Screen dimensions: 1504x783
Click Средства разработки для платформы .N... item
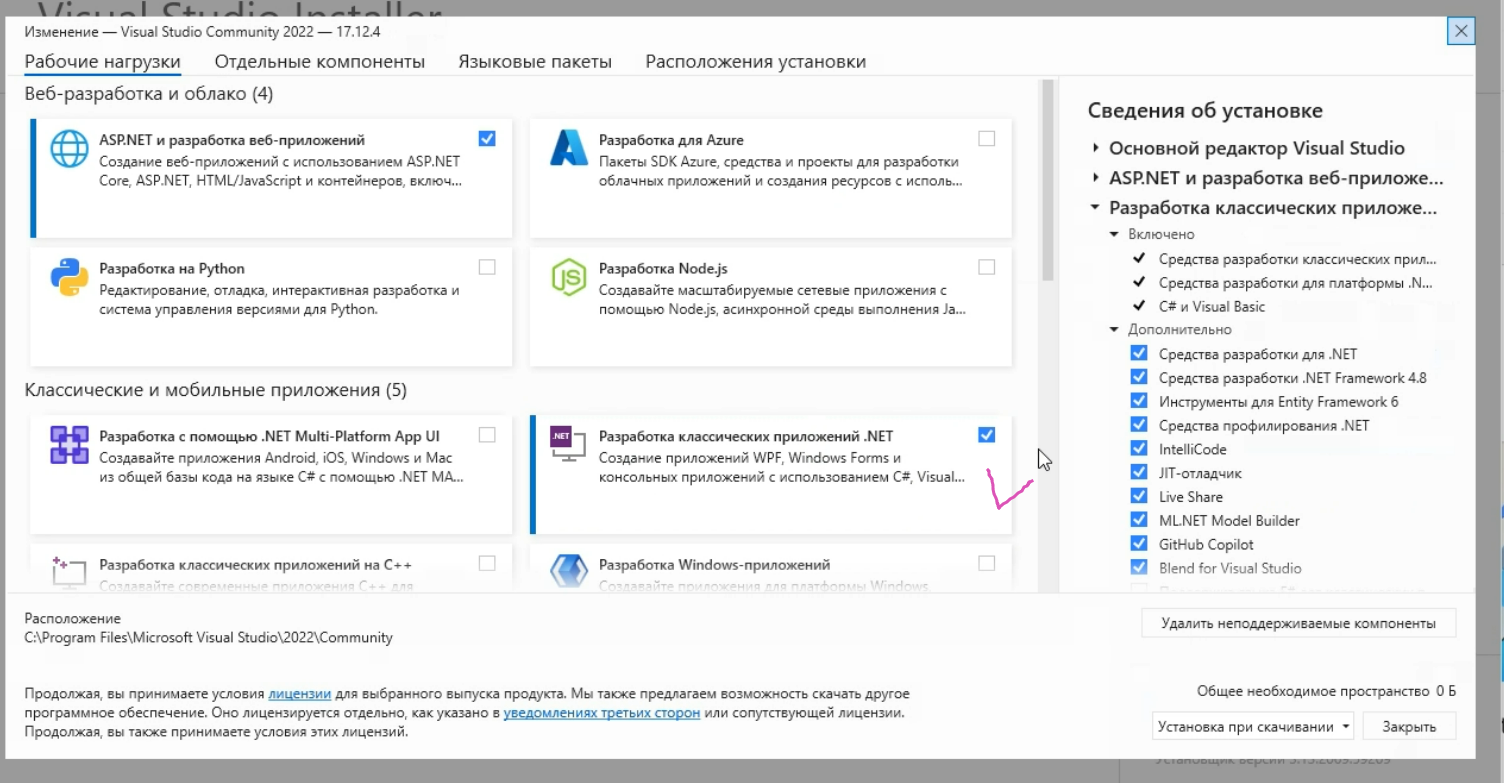(x=1296, y=283)
